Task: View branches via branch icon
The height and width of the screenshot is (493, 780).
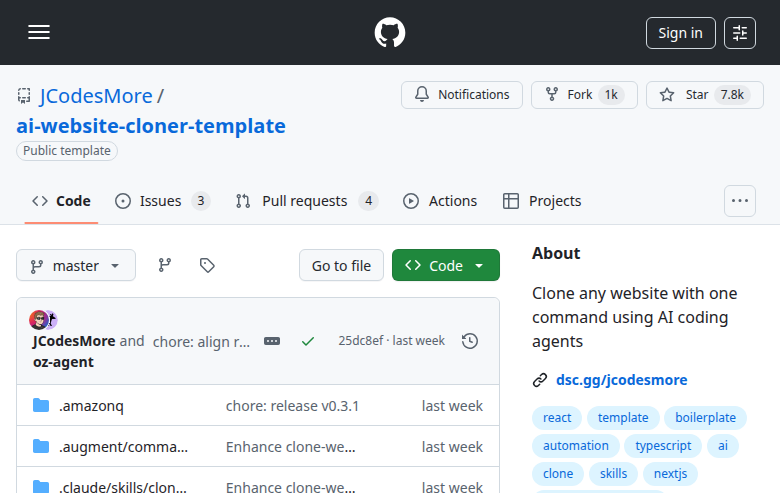Action: (x=165, y=265)
